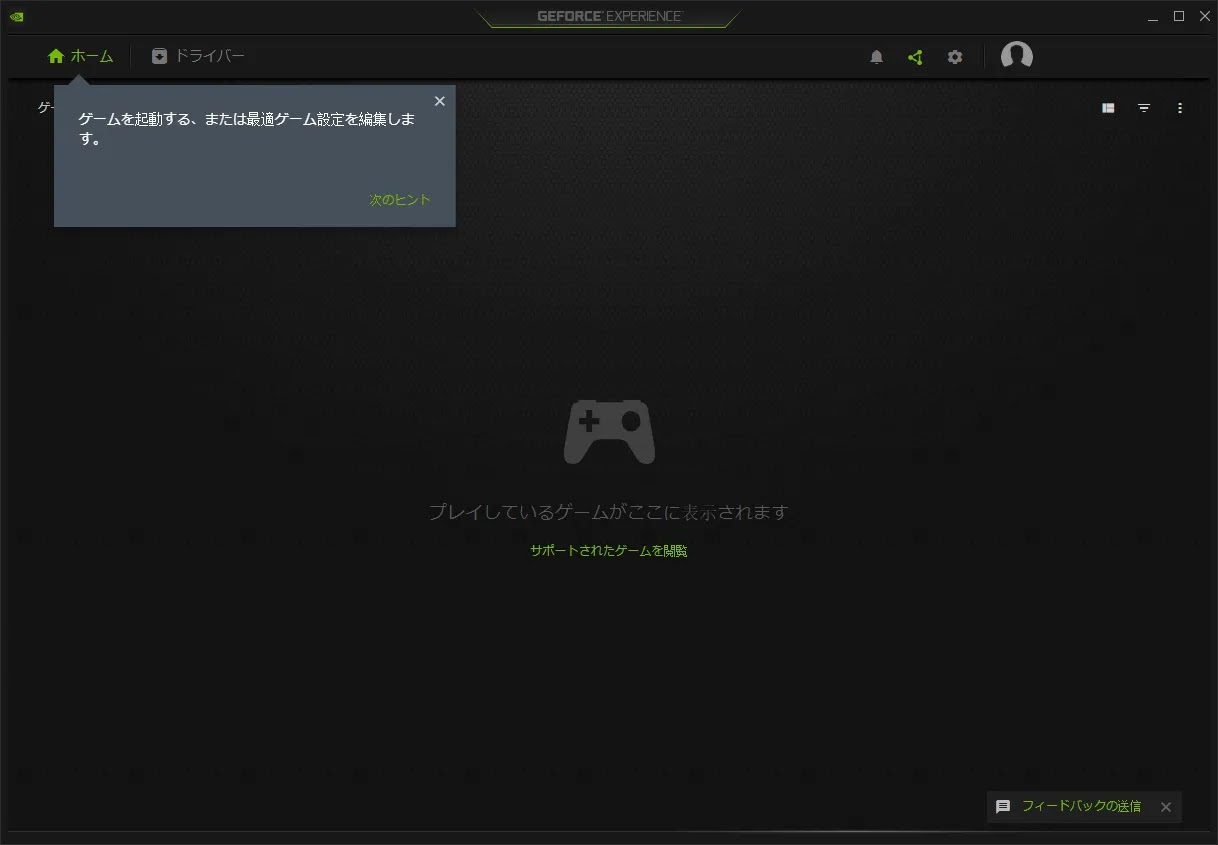Close the hint tooltip popup

pyautogui.click(x=439, y=101)
